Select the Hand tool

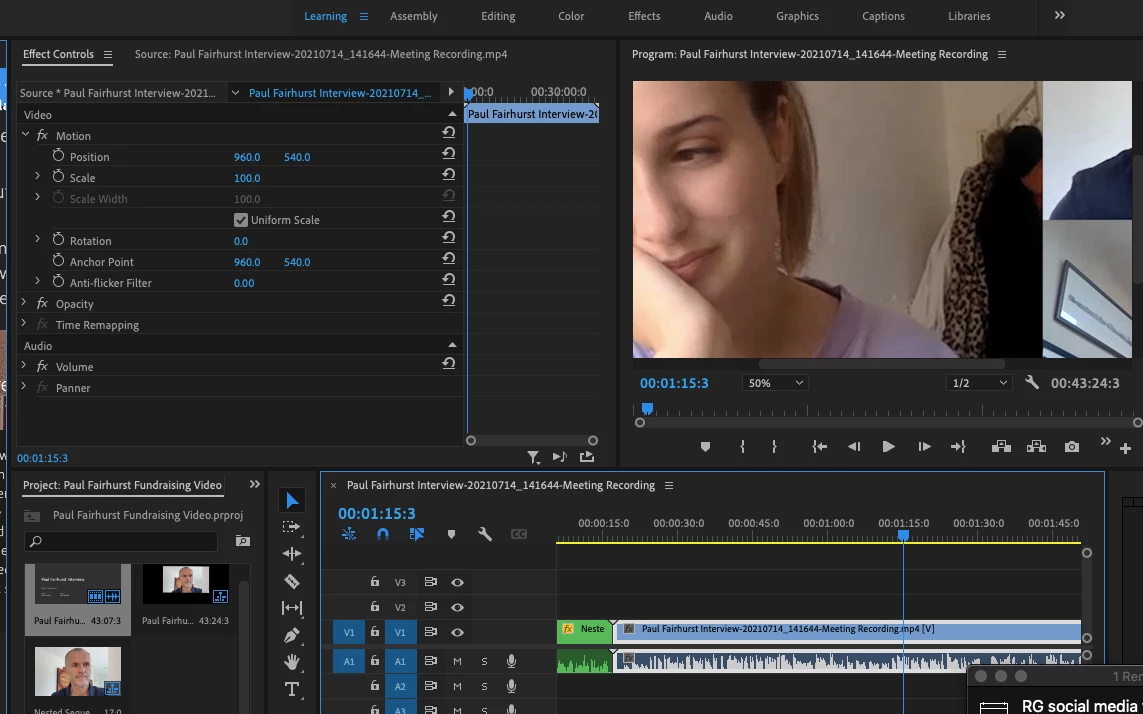(292, 662)
